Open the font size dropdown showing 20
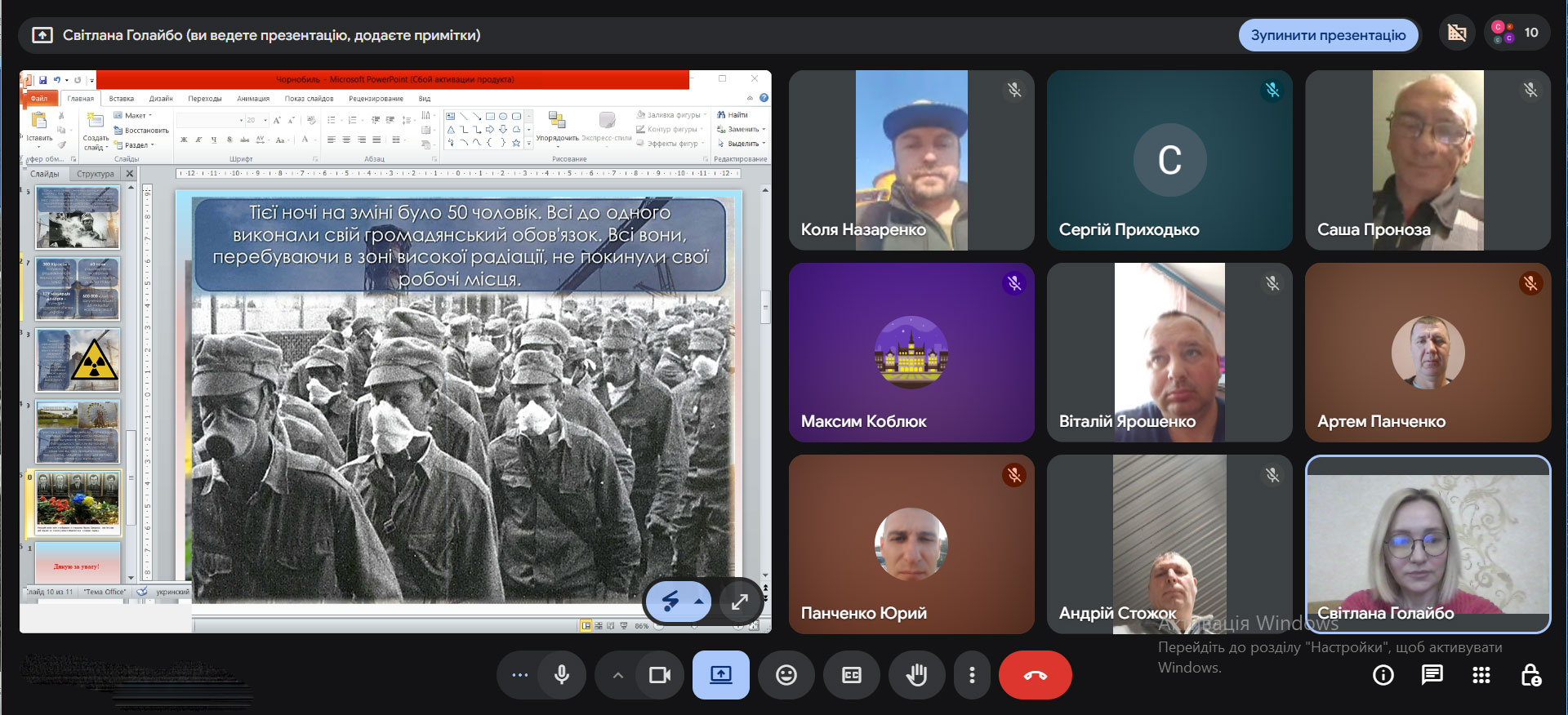Viewport: 1568px width, 715px height. [x=265, y=120]
